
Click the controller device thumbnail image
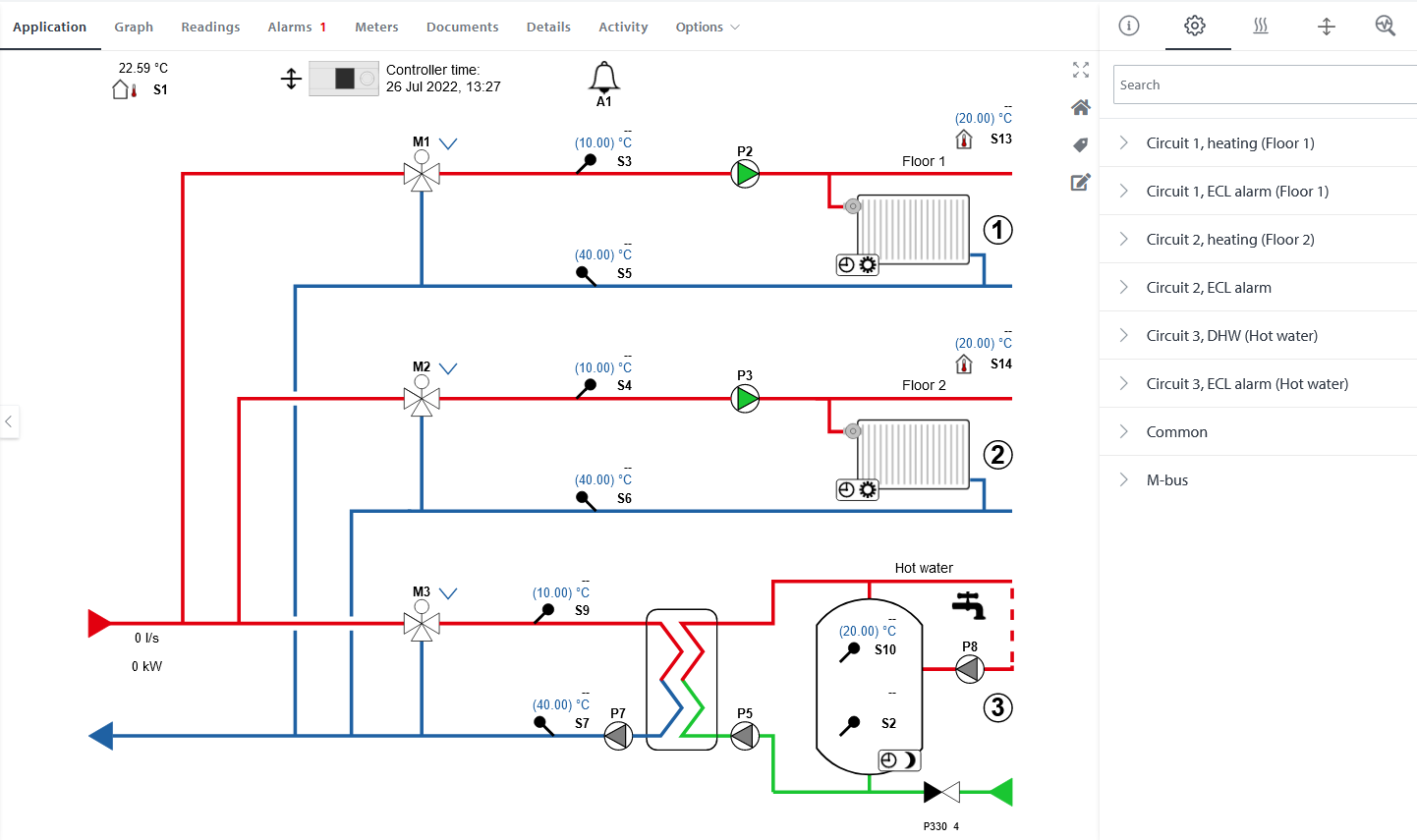[x=343, y=79]
